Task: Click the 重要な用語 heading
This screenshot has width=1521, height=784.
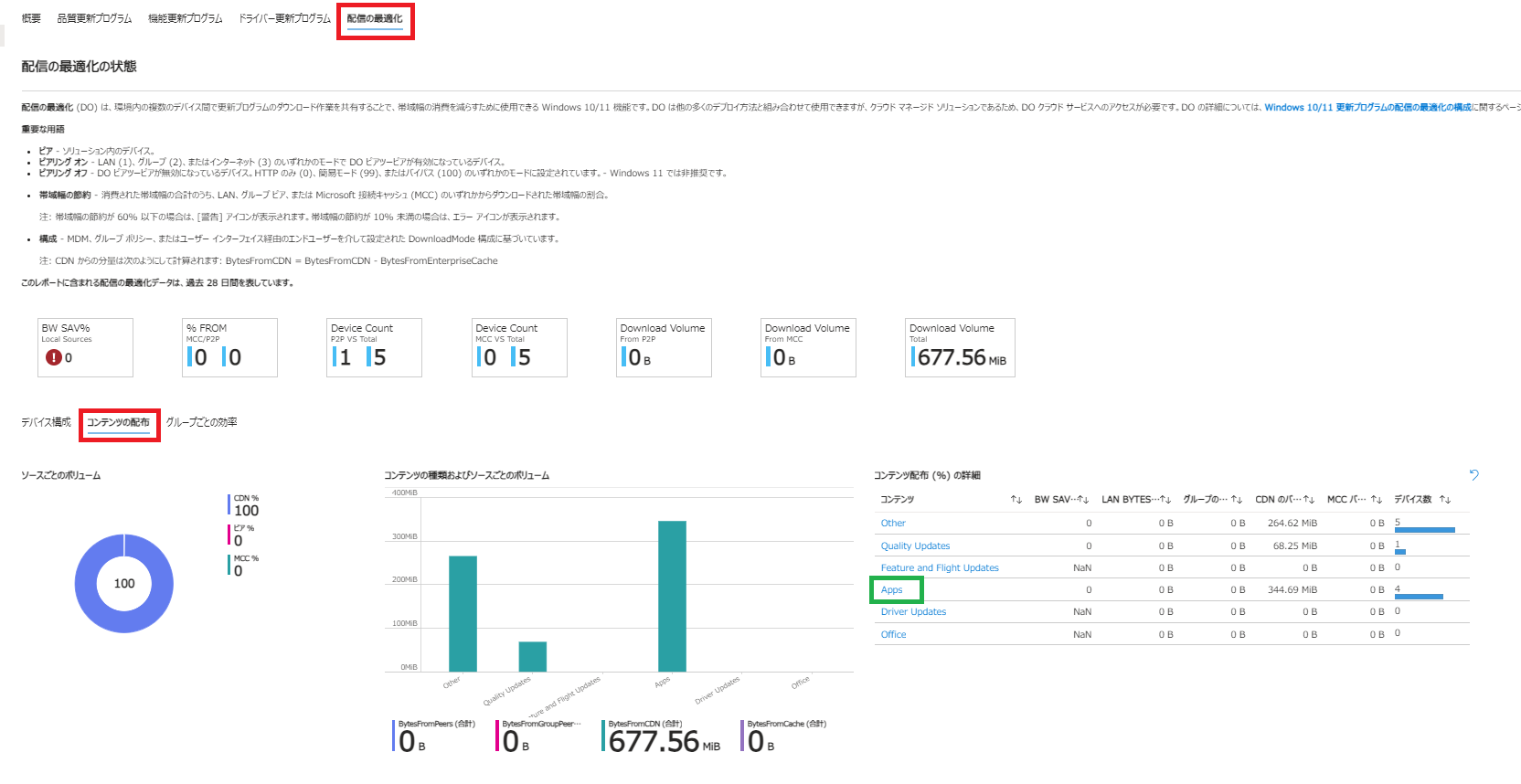Action: pos(43,129)
